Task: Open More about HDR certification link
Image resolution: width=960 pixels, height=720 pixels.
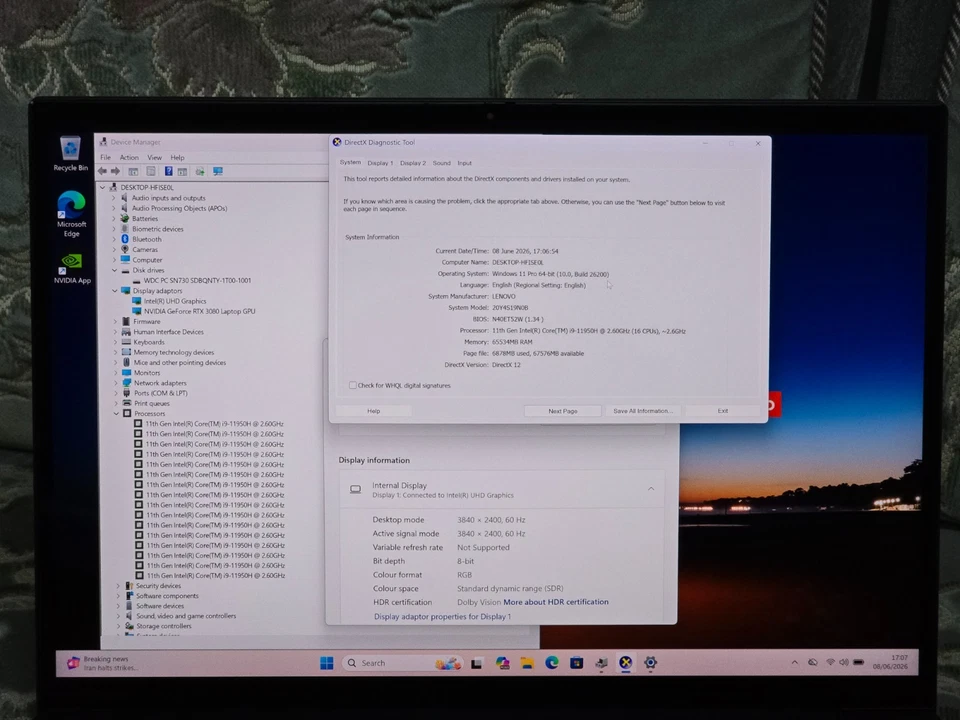Action: pyautogui.click(x=556, y=602)
